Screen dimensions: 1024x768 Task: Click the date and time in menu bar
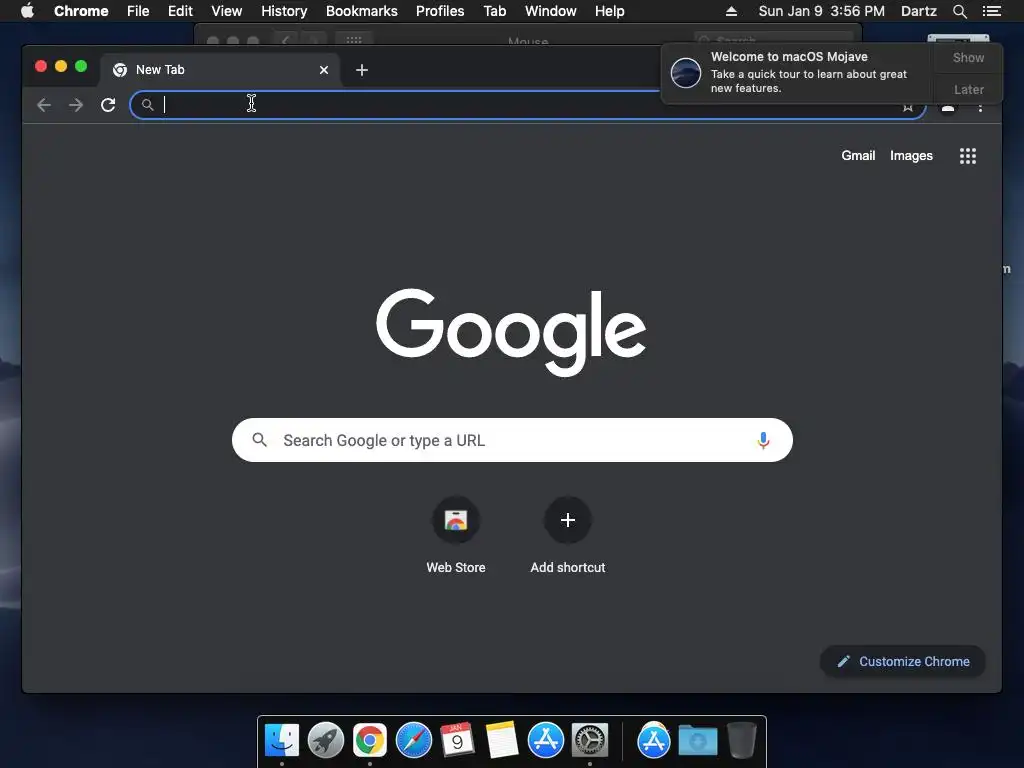point(822,11)
